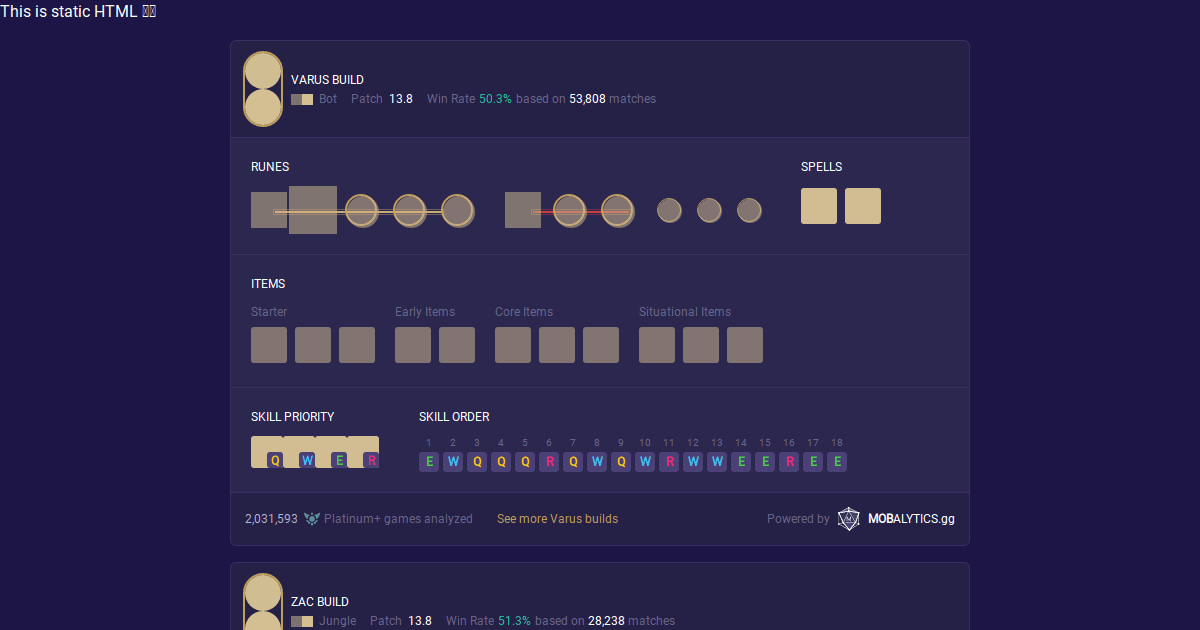This screenshot has width=1200, height=630.
Task: Click the first Early Items icon
Action: pyautogui.click(x=413, y=345)
